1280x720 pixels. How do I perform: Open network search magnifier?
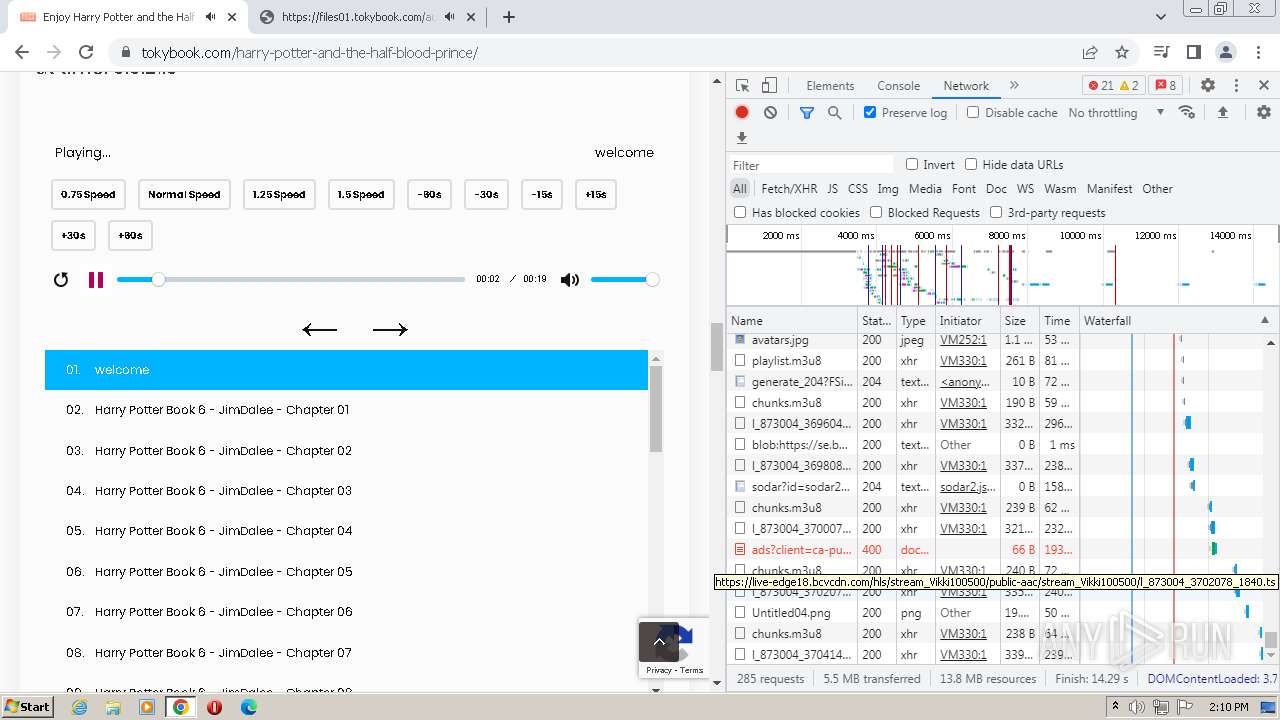835,113
